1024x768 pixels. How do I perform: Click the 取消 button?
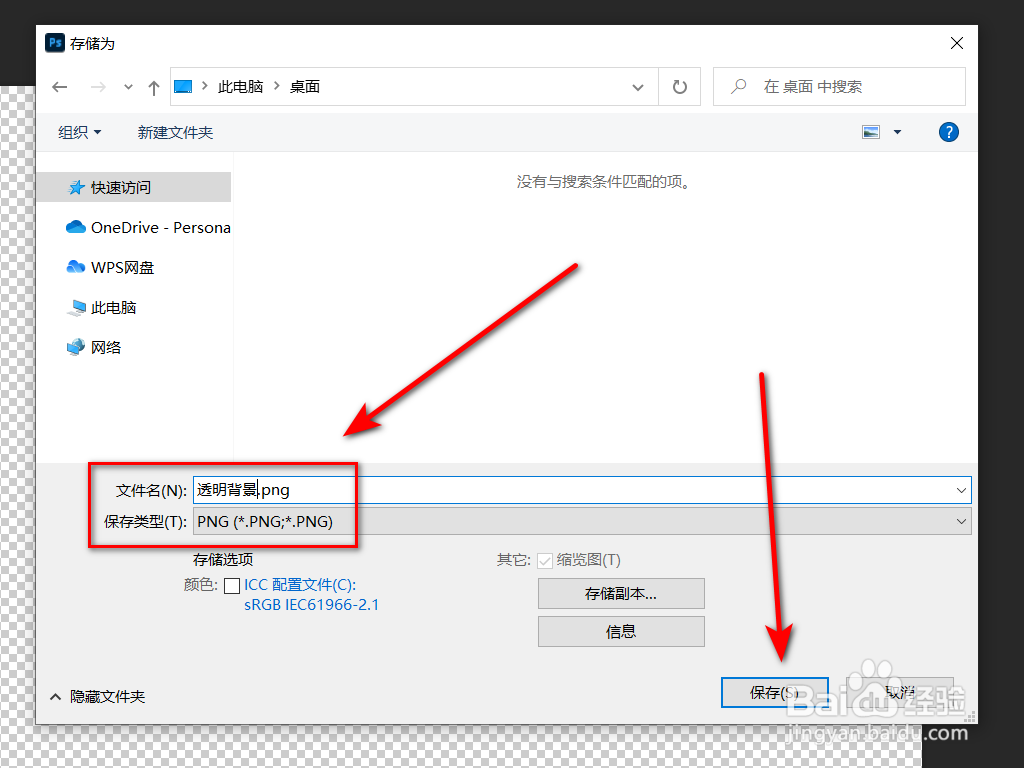900,692
